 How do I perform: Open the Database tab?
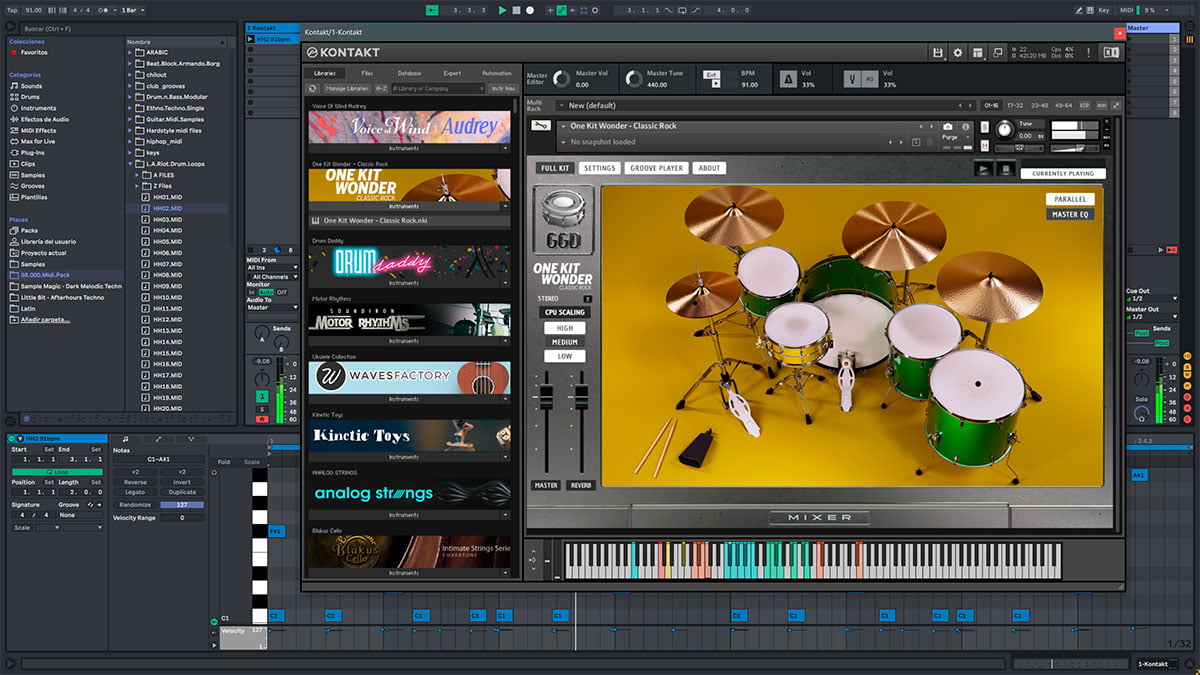pyautogui.click(x=410, y=73)
